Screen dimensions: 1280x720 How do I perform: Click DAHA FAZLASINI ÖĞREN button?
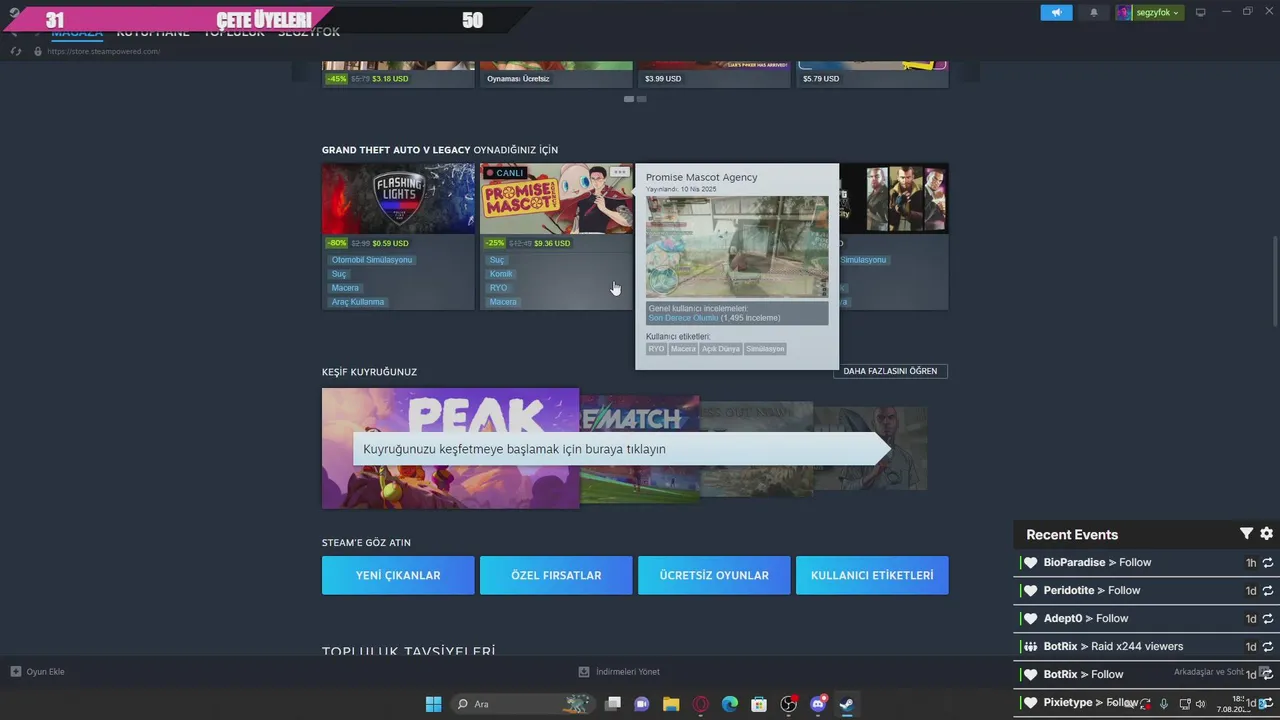890,371
